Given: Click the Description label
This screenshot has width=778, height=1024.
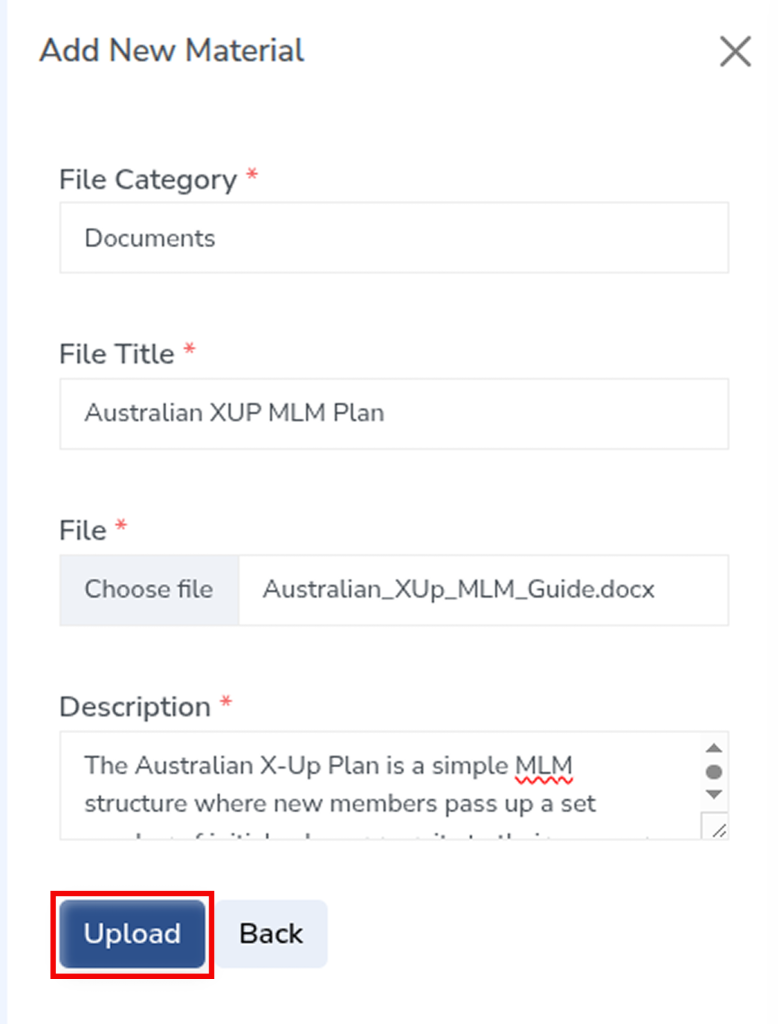Looking at the screenshot, I should pyautogui.click(x=135, y=707).
